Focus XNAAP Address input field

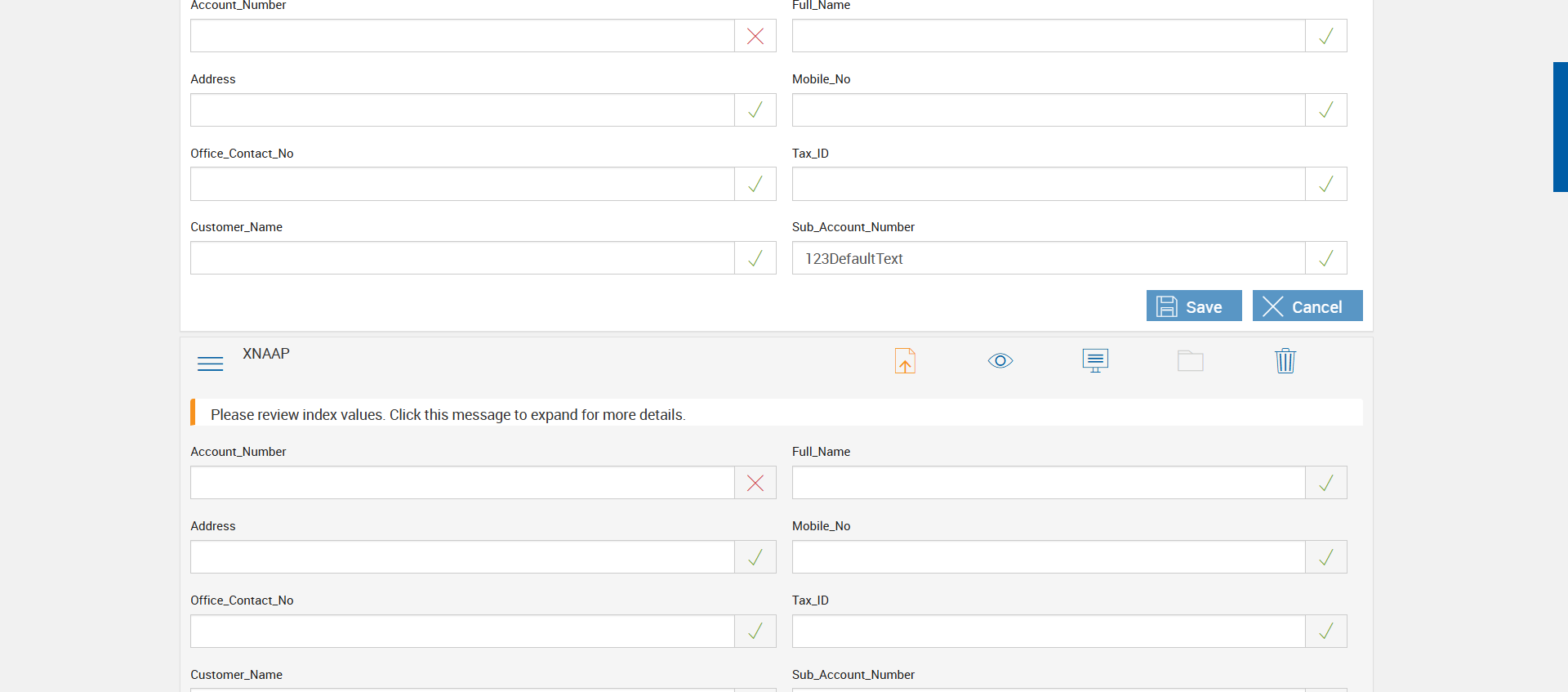[x=462, y=557]
